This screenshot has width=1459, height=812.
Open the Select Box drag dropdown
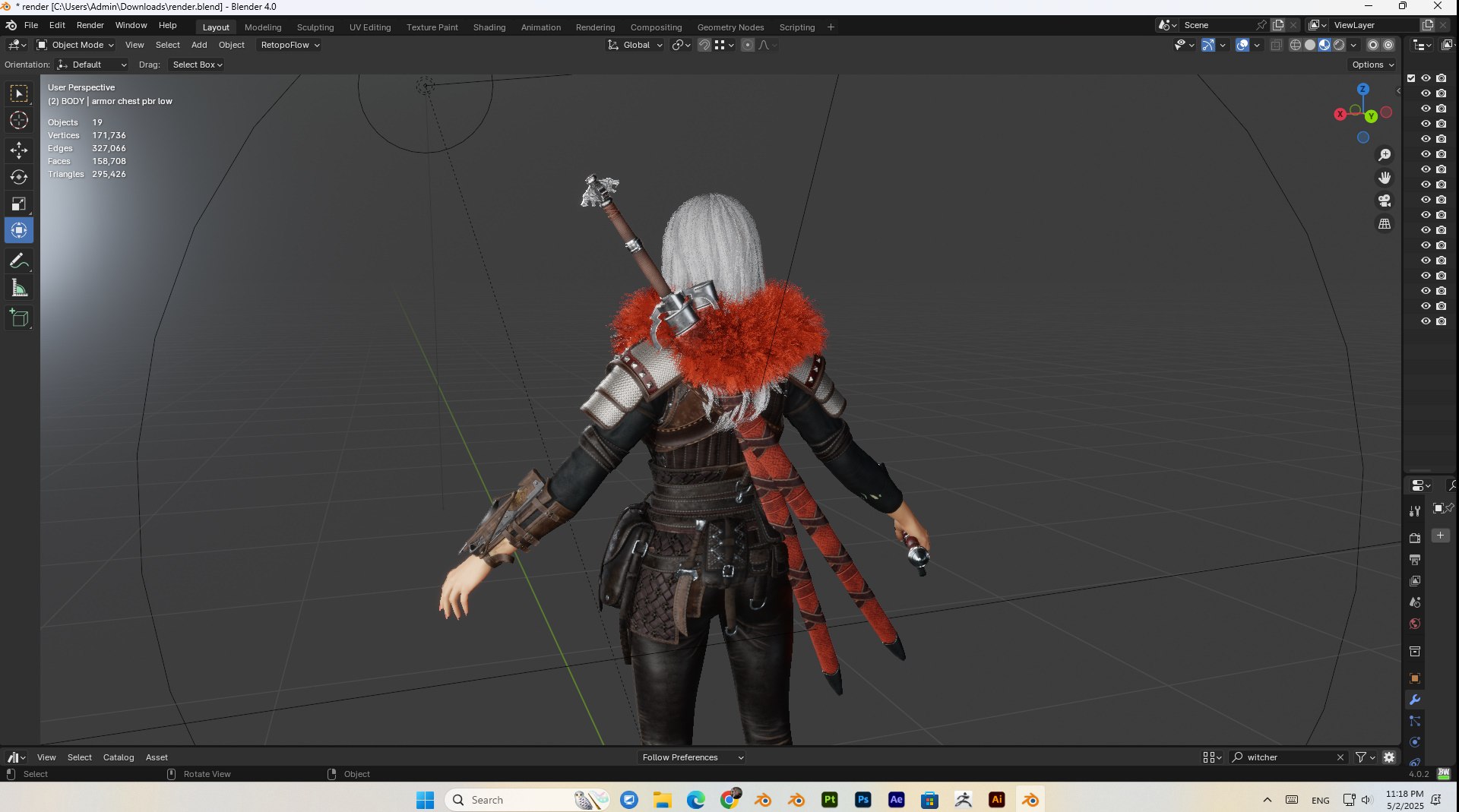(x=197, y=65)
